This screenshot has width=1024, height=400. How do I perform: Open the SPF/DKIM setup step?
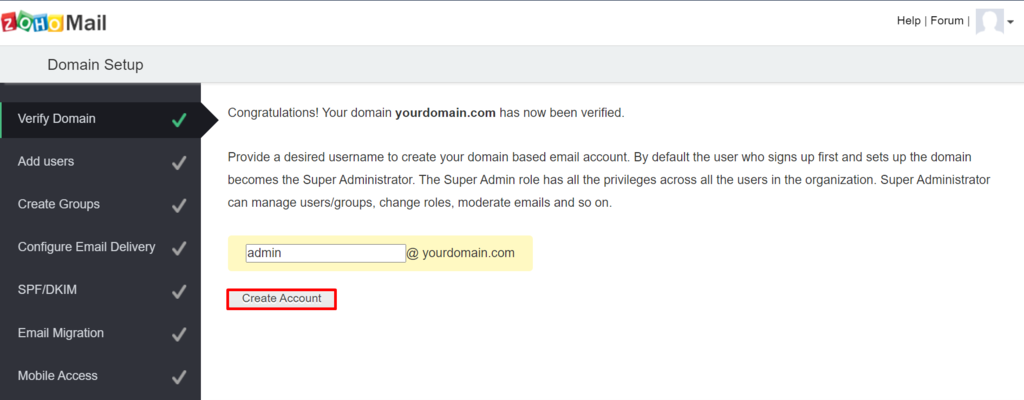coord(47,291)
